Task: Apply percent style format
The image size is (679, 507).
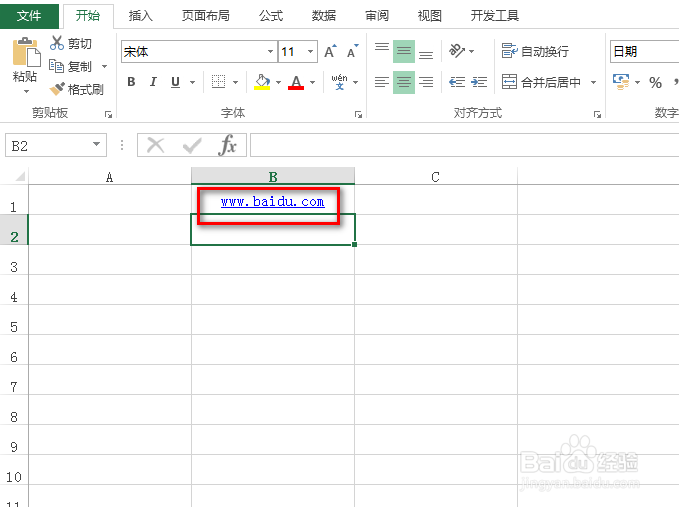Action: coord(655,82)
